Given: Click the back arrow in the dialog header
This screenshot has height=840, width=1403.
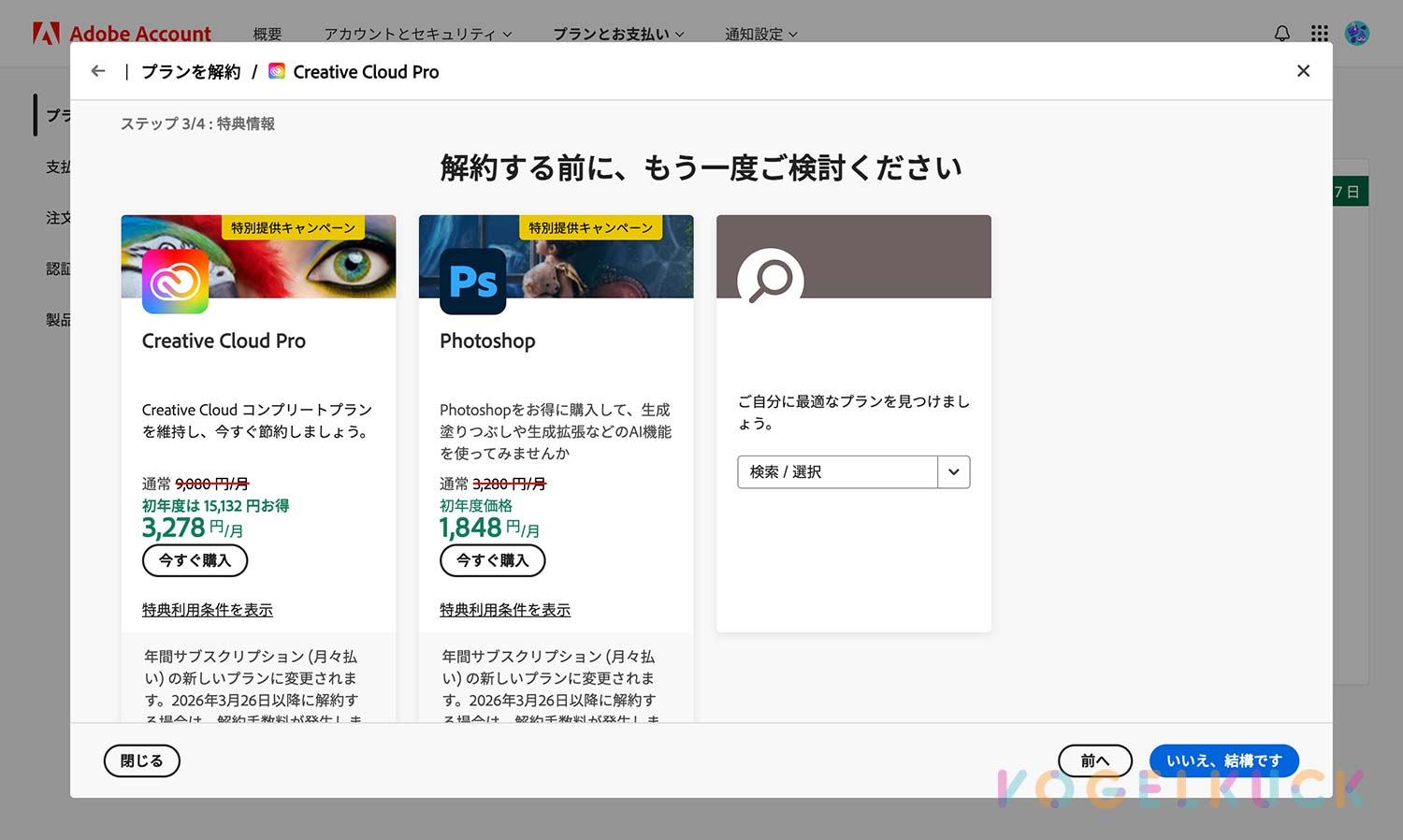Looking at the screenshot, I should pyautogui.click(x=98, y=70).
